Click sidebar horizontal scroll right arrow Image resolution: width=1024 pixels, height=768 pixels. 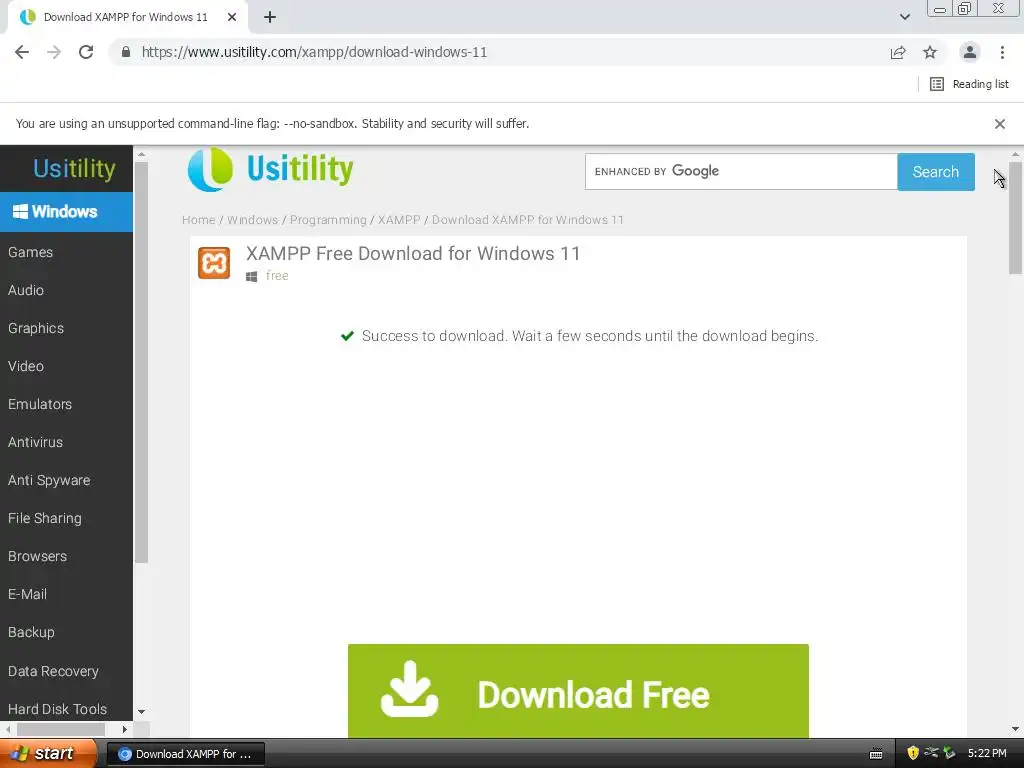pyautogui.click(x=124, y=729)
